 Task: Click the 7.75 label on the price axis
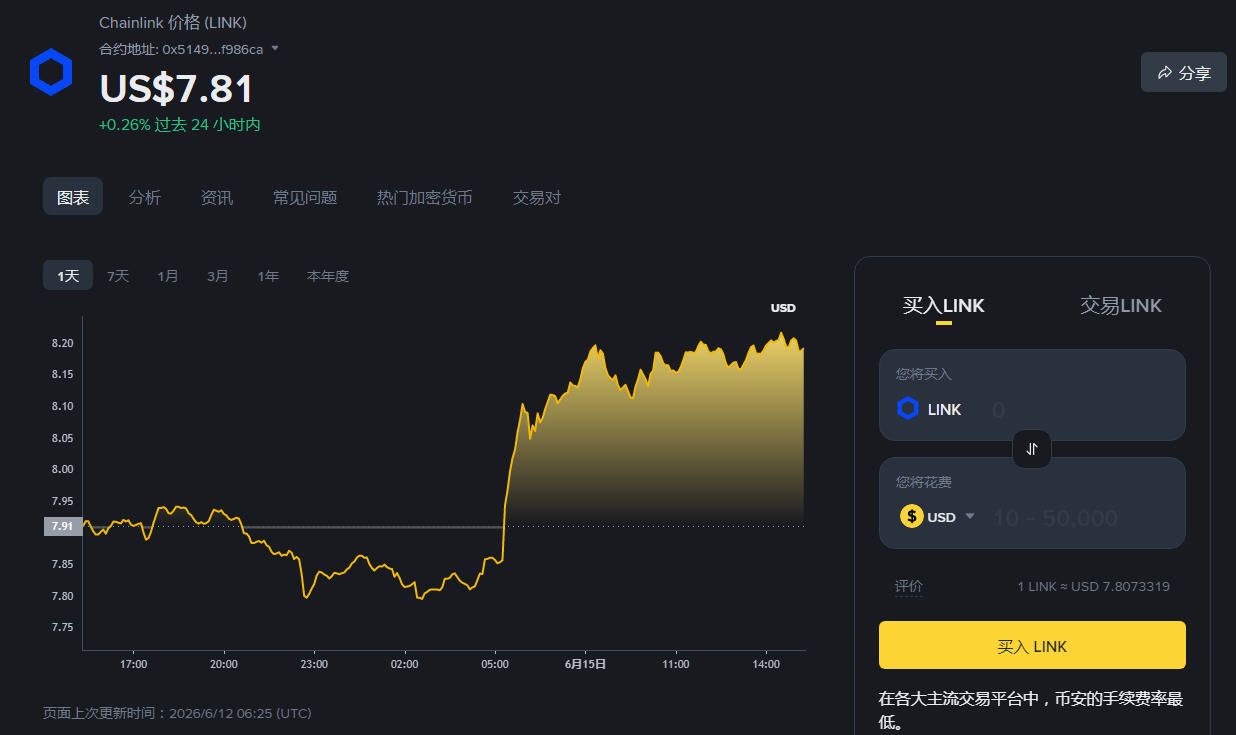(62, 627)
